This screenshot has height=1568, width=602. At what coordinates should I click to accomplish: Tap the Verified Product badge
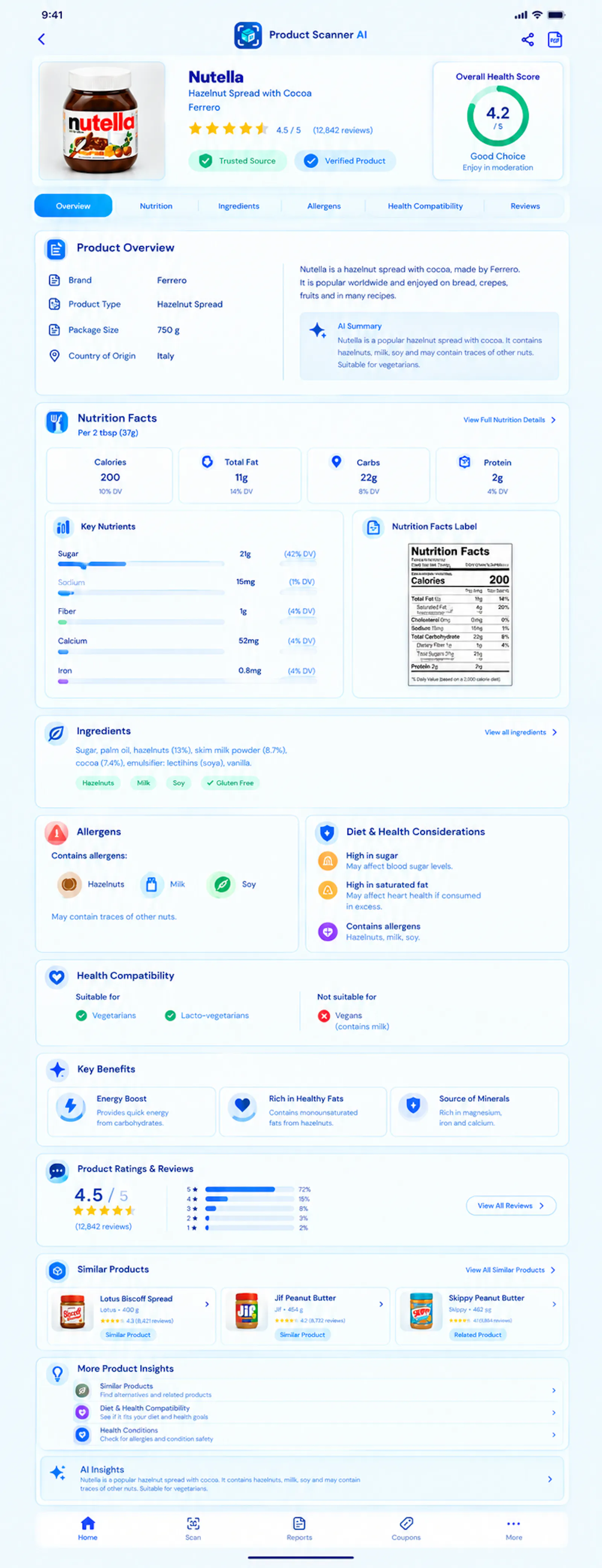[x=345, y=161]
